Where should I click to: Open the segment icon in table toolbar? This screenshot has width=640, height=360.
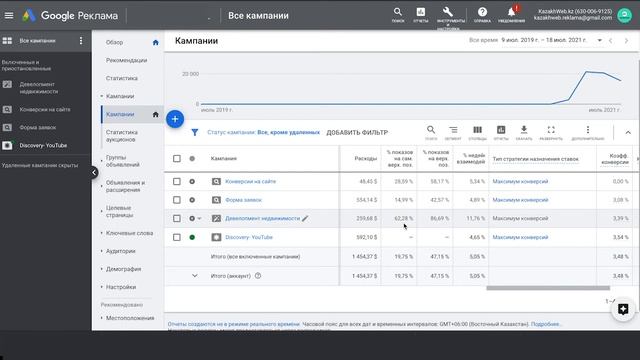pyautogui.click(x=453, y=130)
